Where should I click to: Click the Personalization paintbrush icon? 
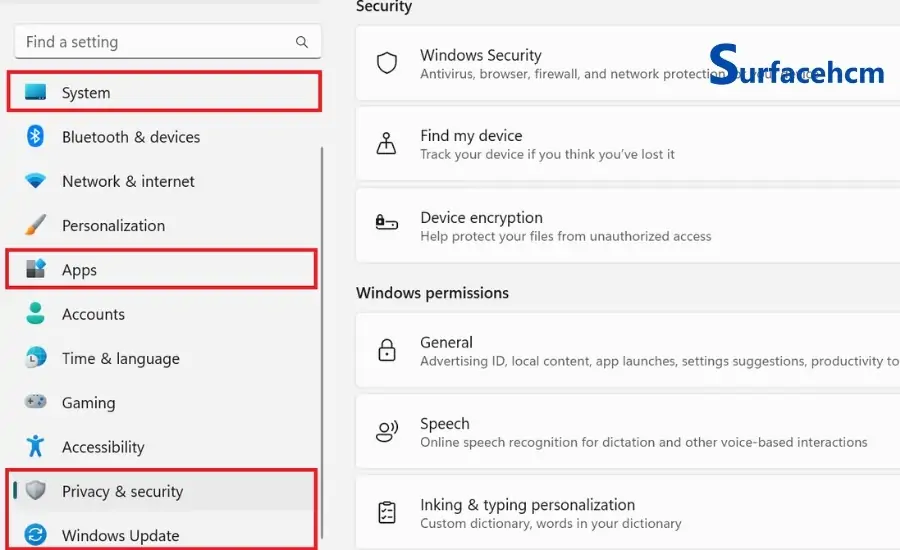pyautogui.click(x=36, y=225)
